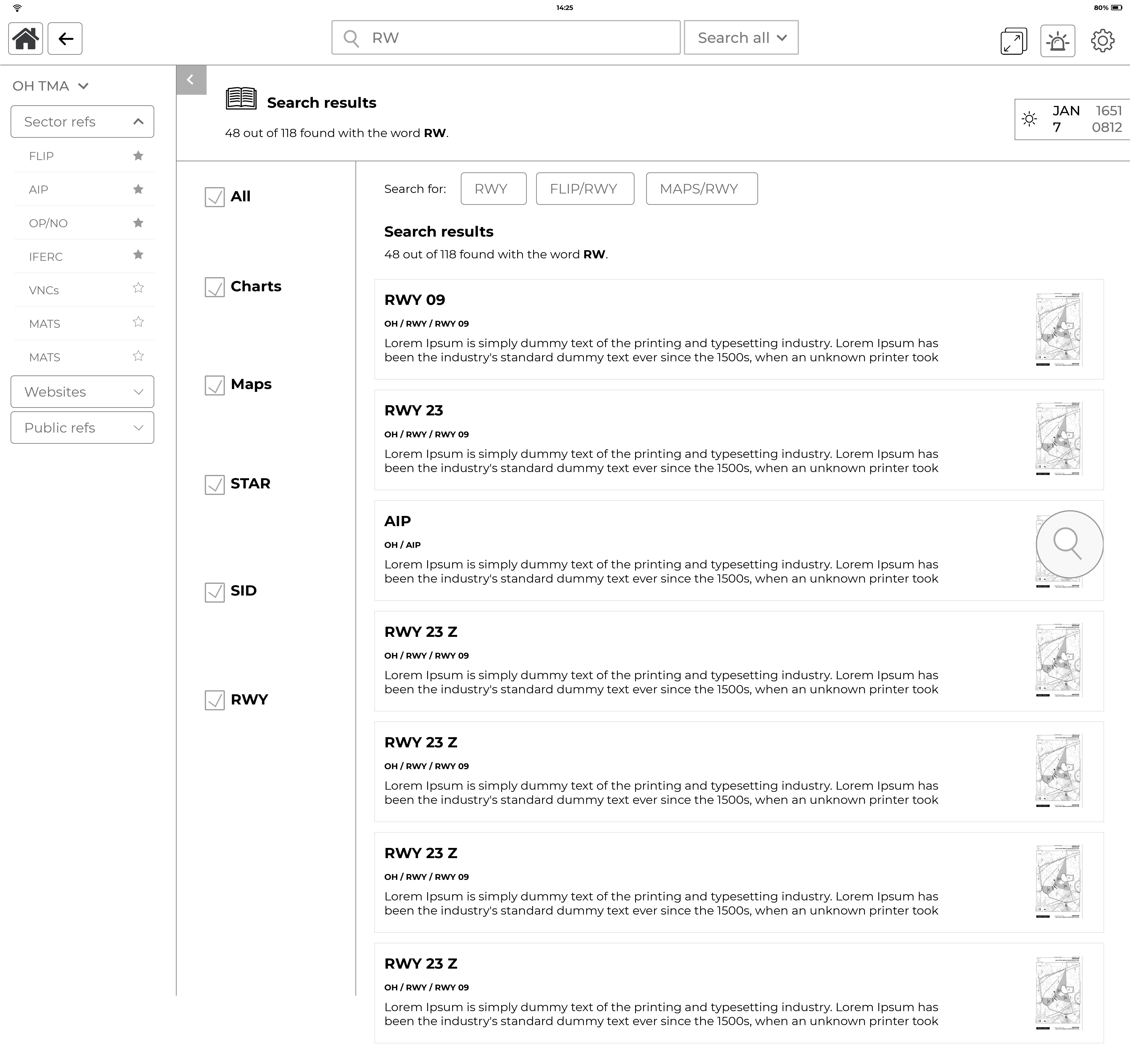1130x1064 pixels.
Task: Select FLIP in sector refs
Action: pos(42,156)
